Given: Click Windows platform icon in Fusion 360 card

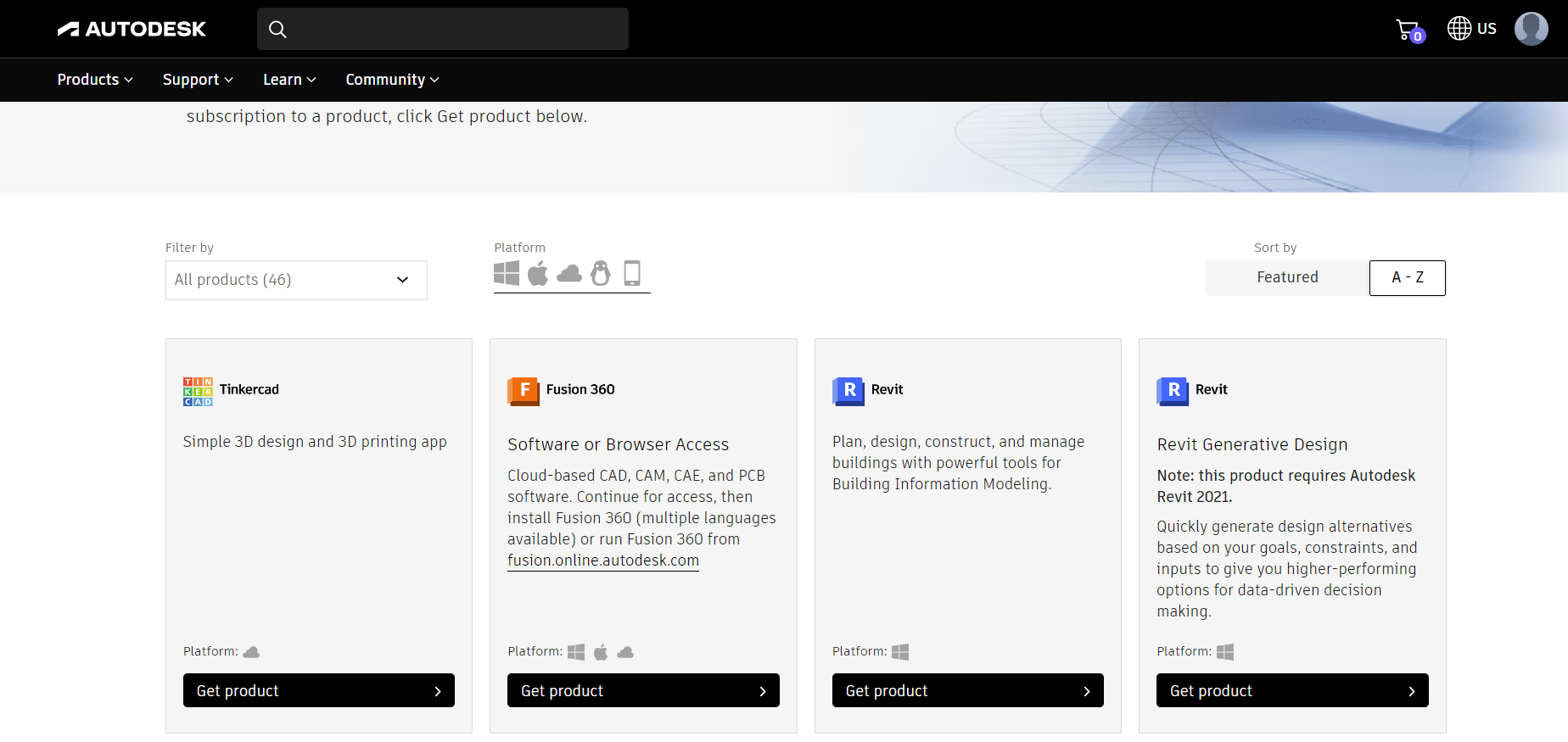Looking at the screenshot, I should pyautogui.click(x=576, y=652).
